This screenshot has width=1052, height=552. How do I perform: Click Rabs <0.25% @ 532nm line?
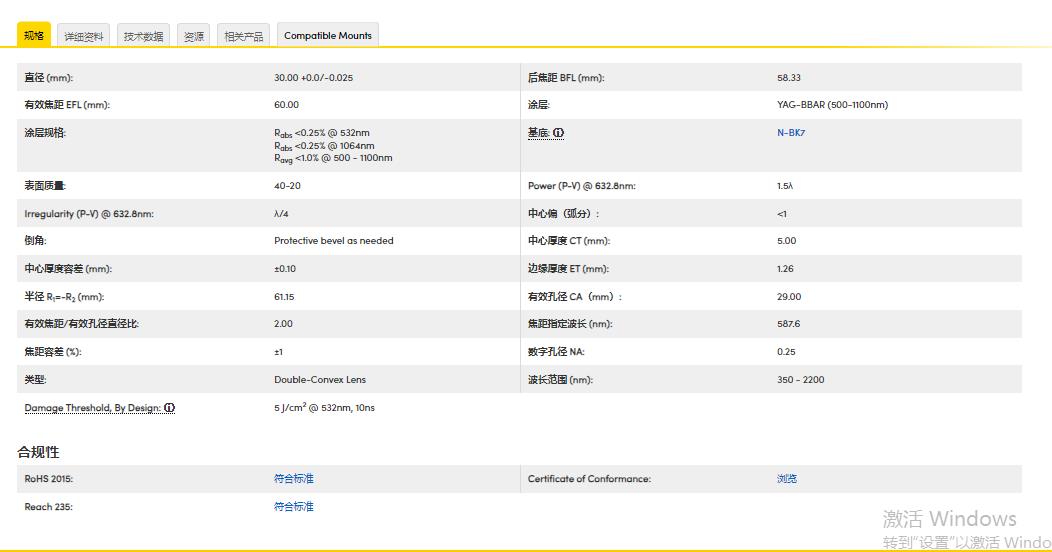[x=322, y=133]
